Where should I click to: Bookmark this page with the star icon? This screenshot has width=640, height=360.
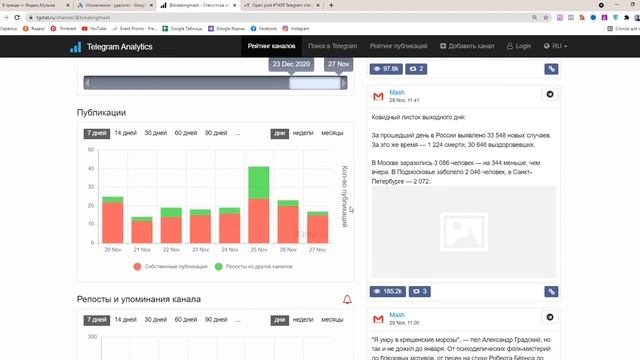pos(546,18)
